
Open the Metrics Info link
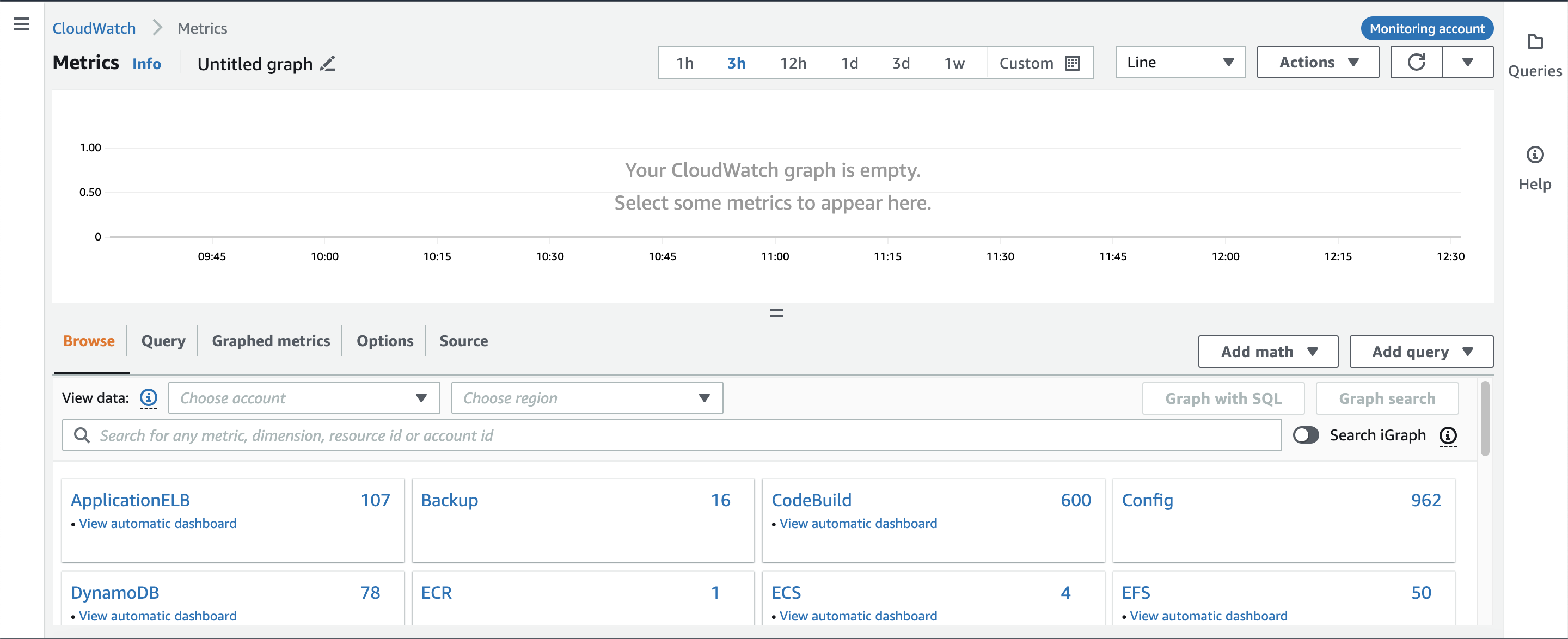coord(146,64)
